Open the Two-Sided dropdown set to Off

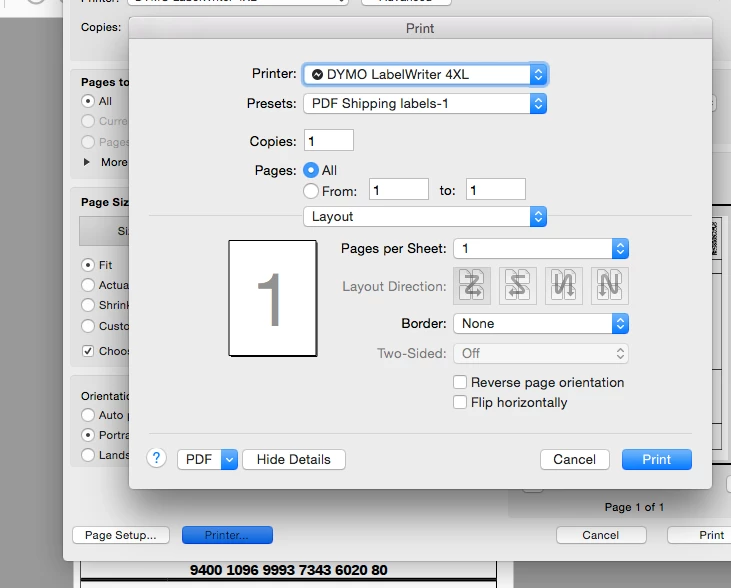(x=541, y=353)
